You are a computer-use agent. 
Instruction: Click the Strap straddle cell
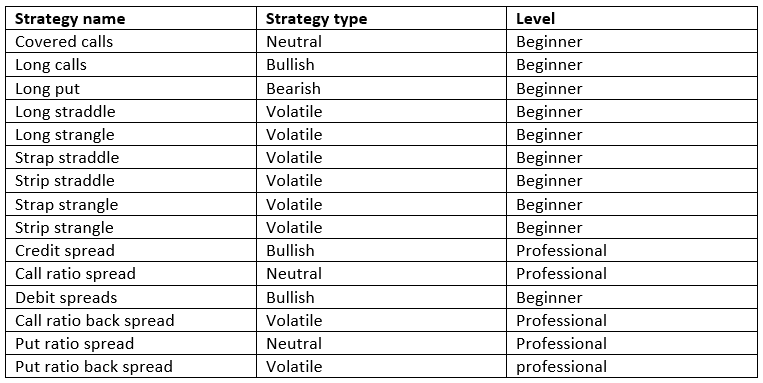pos(131,158)
